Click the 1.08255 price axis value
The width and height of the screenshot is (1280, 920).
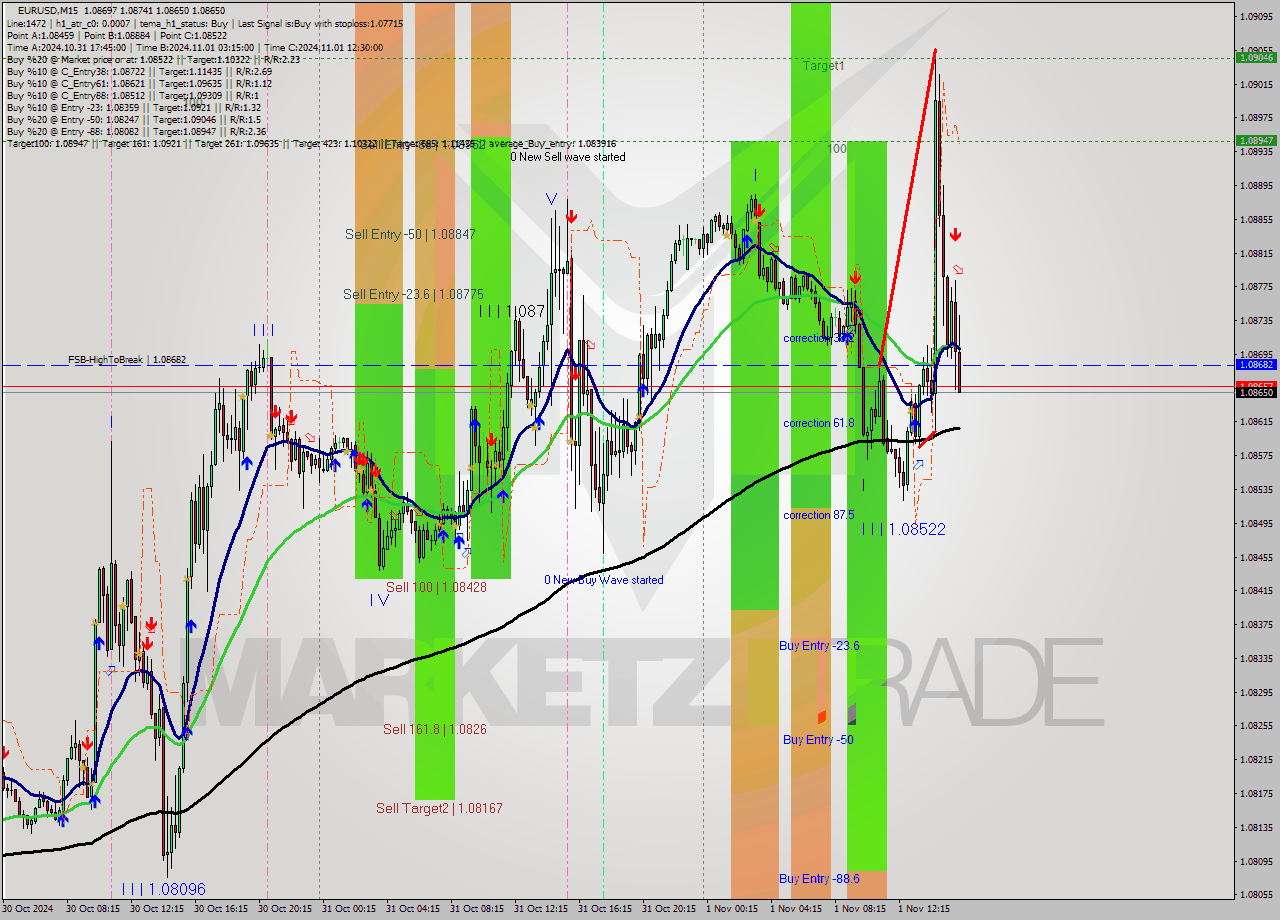pyautogui.click(x=1256, y=726)
